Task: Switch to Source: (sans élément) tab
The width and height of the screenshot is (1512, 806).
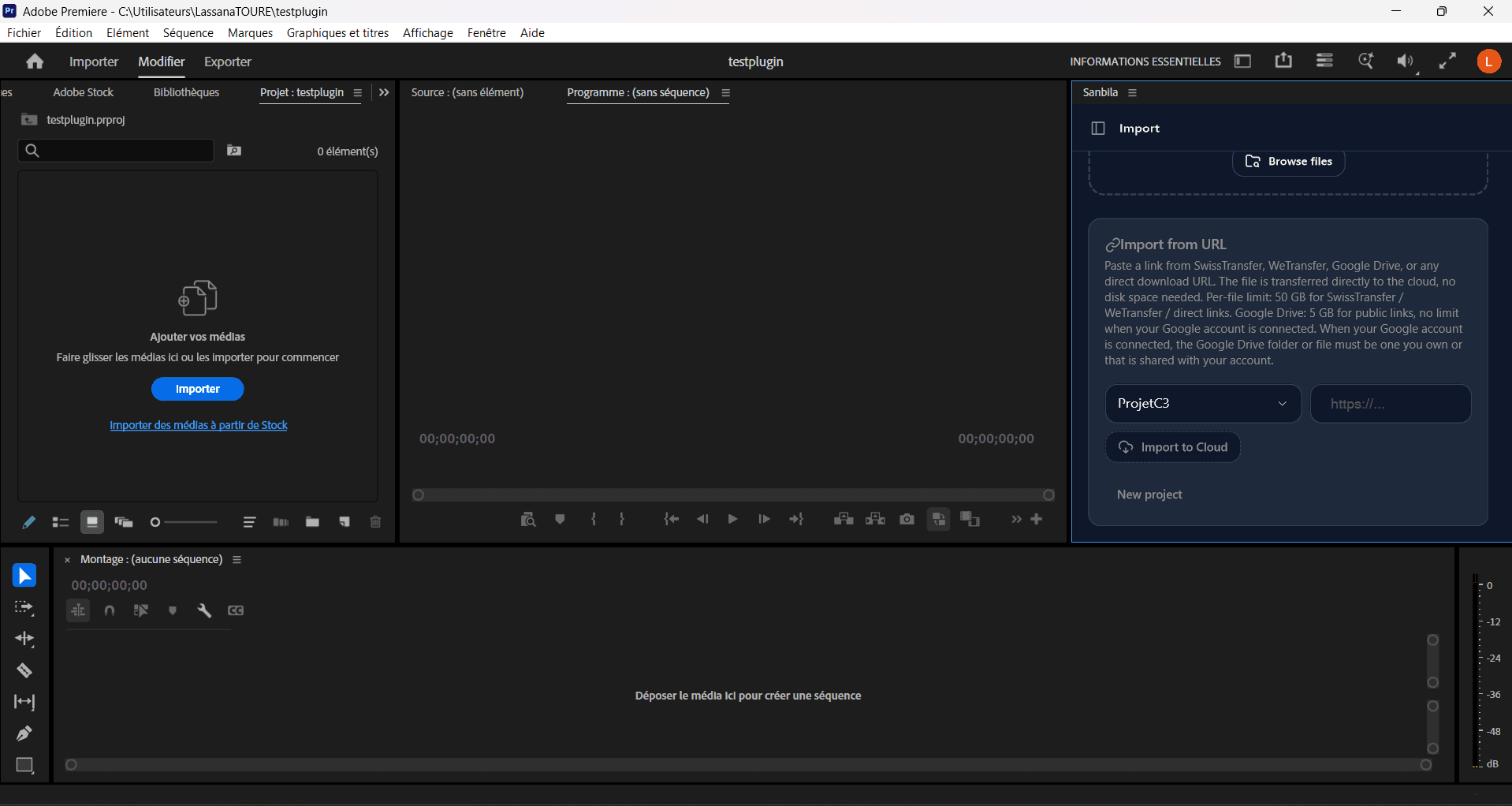Action: point(467,92)
